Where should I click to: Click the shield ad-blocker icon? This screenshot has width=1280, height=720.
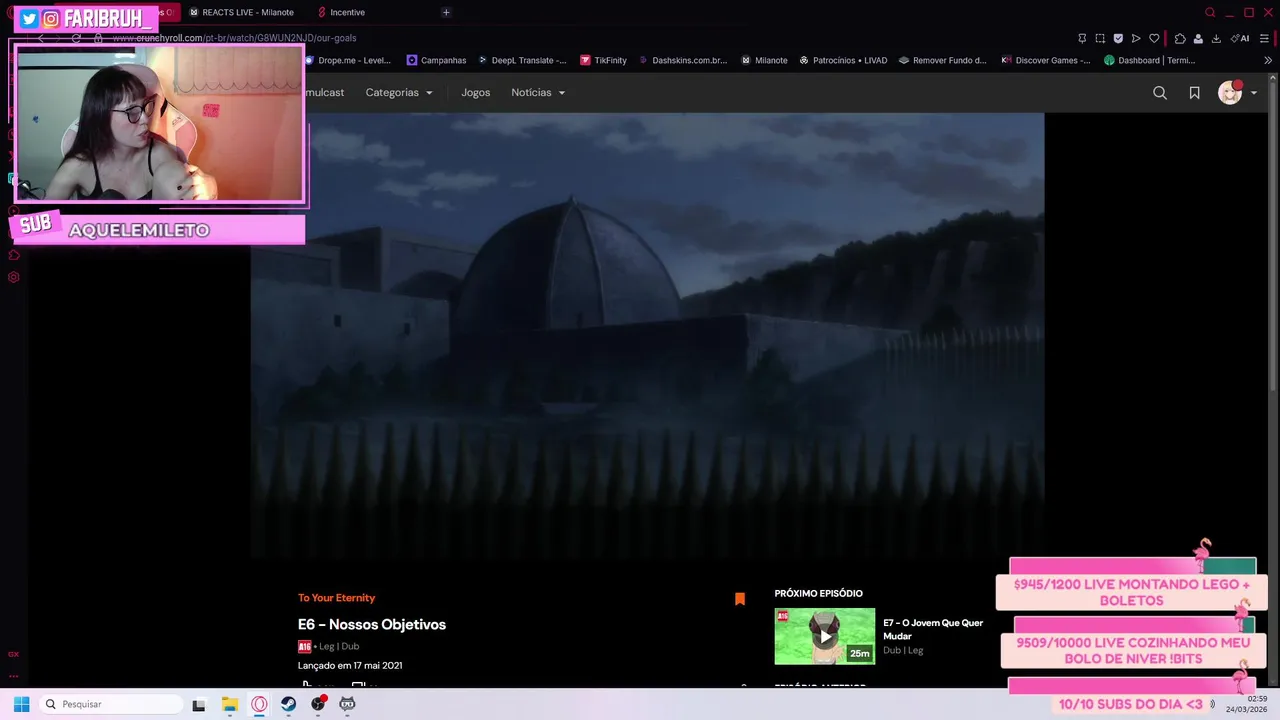click(1118, 38)
